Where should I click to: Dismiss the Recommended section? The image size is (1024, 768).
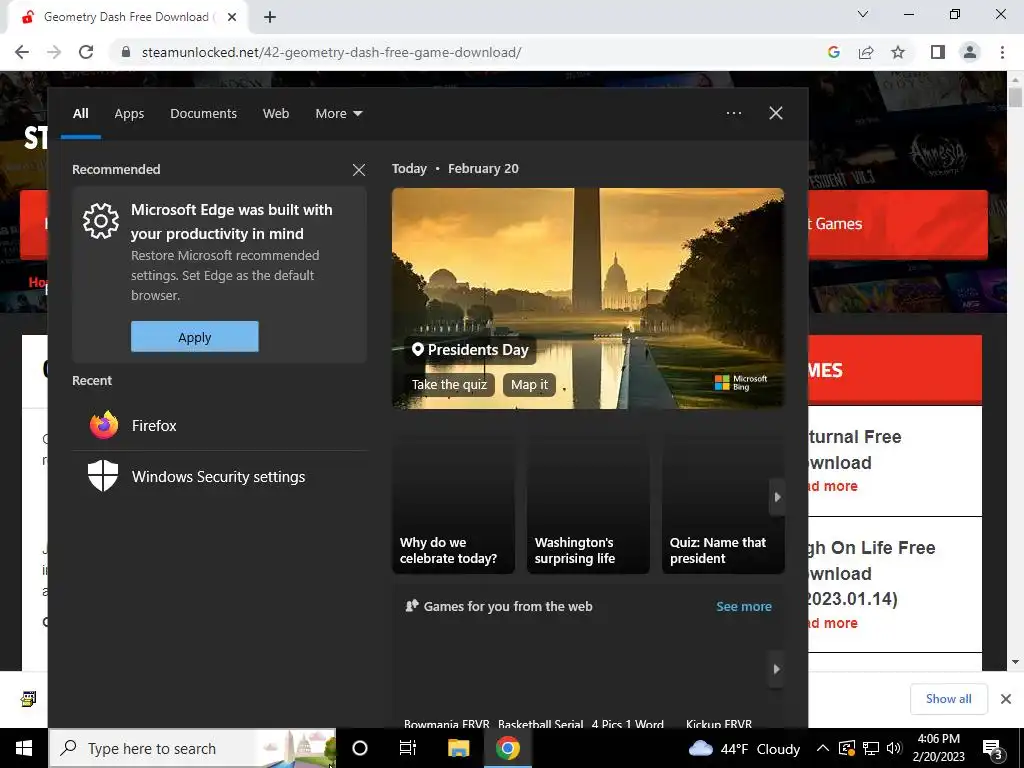359,170
